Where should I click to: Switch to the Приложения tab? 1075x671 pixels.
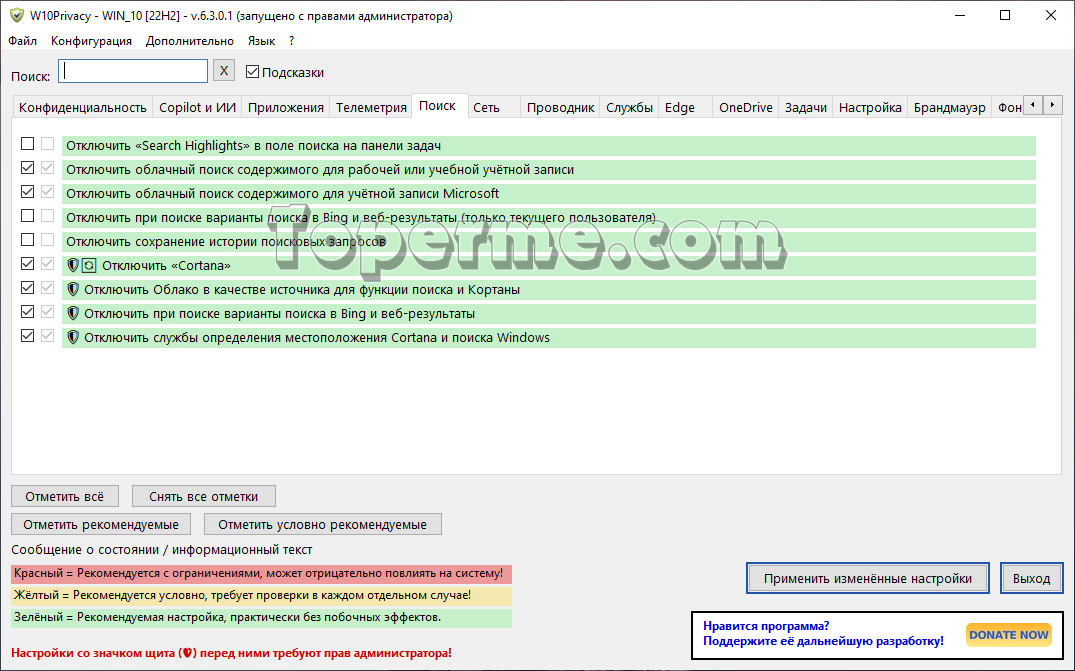(286, 108)
